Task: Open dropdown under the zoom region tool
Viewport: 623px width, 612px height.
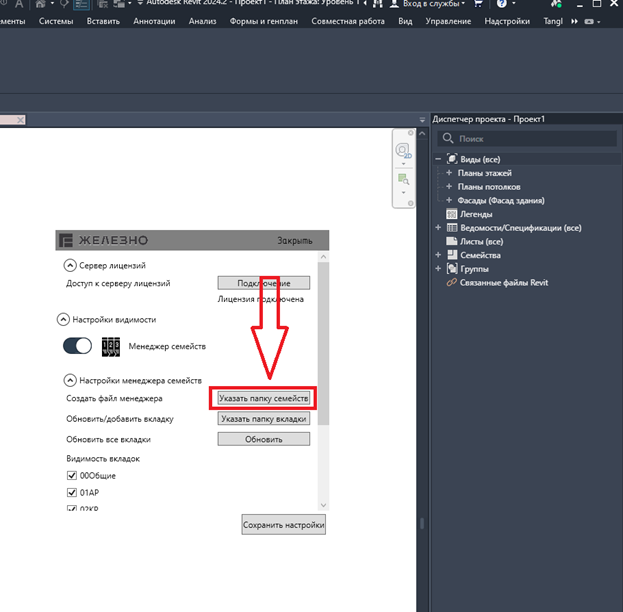Action: point(403,192)
